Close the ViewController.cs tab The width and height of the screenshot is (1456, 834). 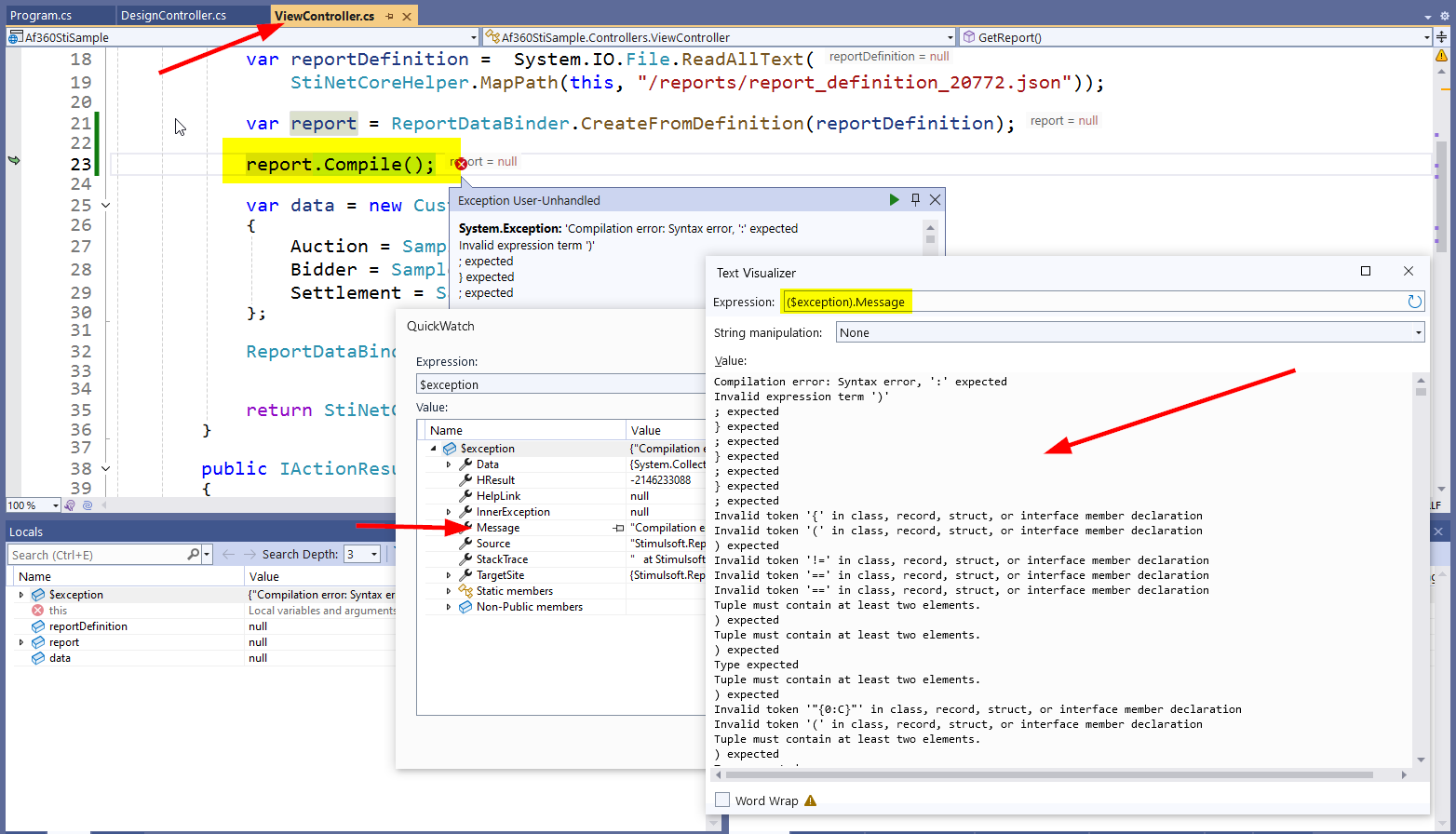point(407,16)
